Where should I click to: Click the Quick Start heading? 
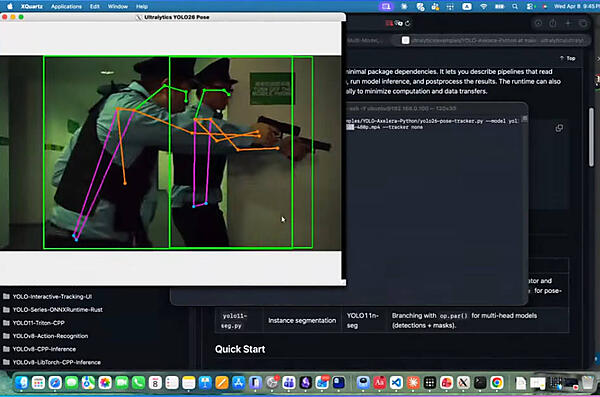[240, 349]
